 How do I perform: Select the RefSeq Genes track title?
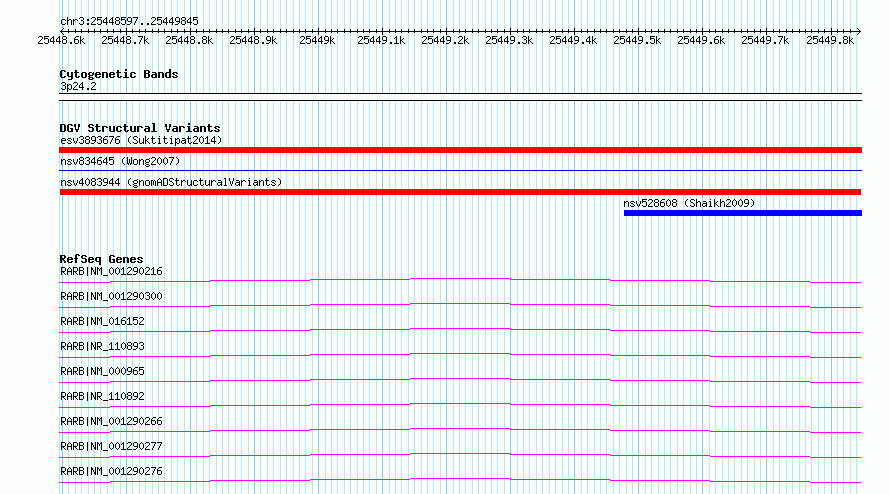click(x=102, y=259)
